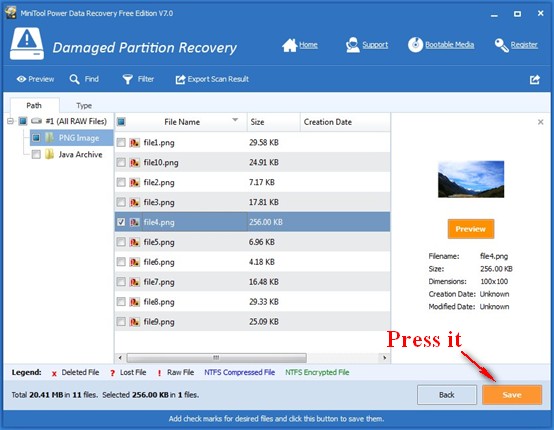Click the share icon at toolbar right
554x430 pixels.
535,79
